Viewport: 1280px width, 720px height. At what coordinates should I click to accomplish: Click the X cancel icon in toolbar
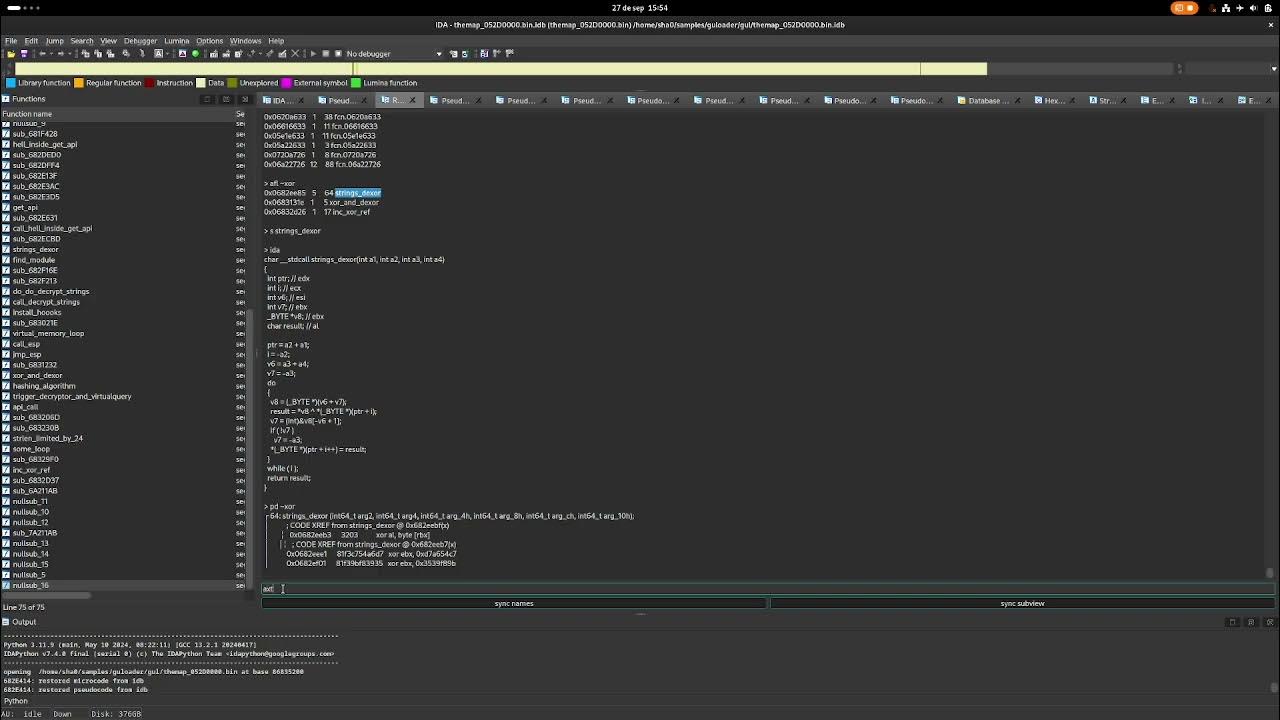coord(295,53)
